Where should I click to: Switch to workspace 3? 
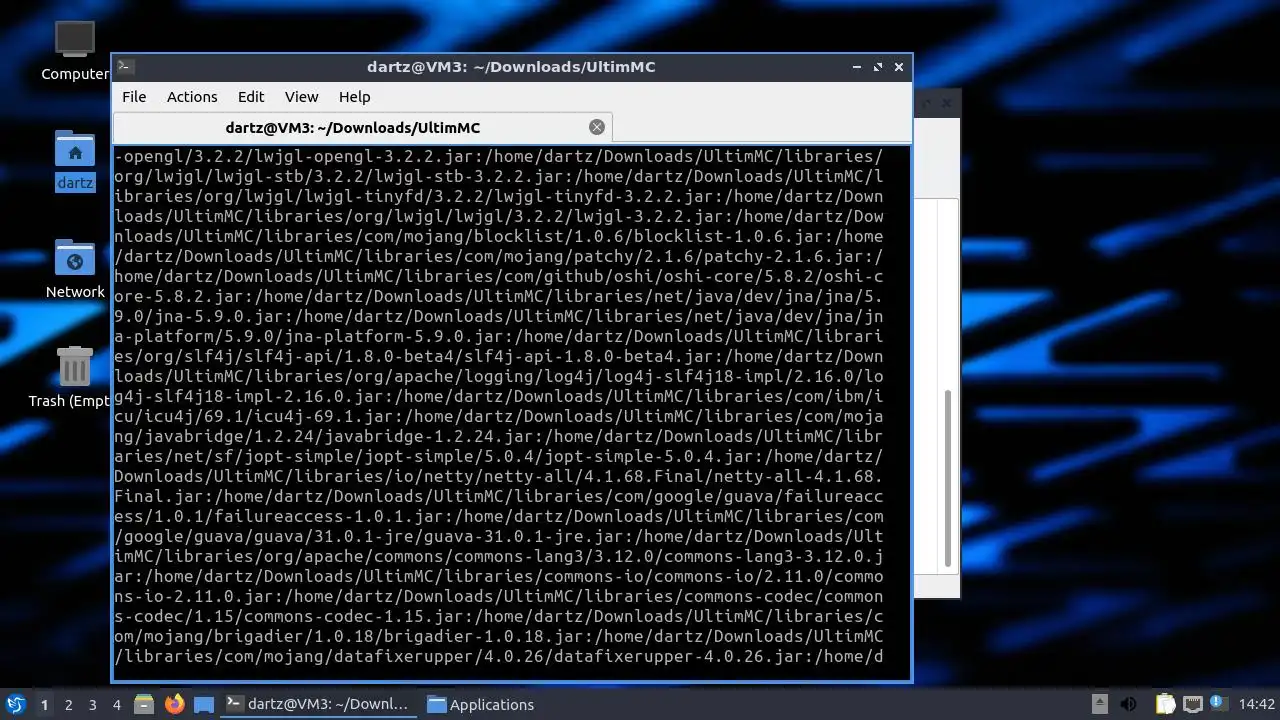click(x=93, y=705)
